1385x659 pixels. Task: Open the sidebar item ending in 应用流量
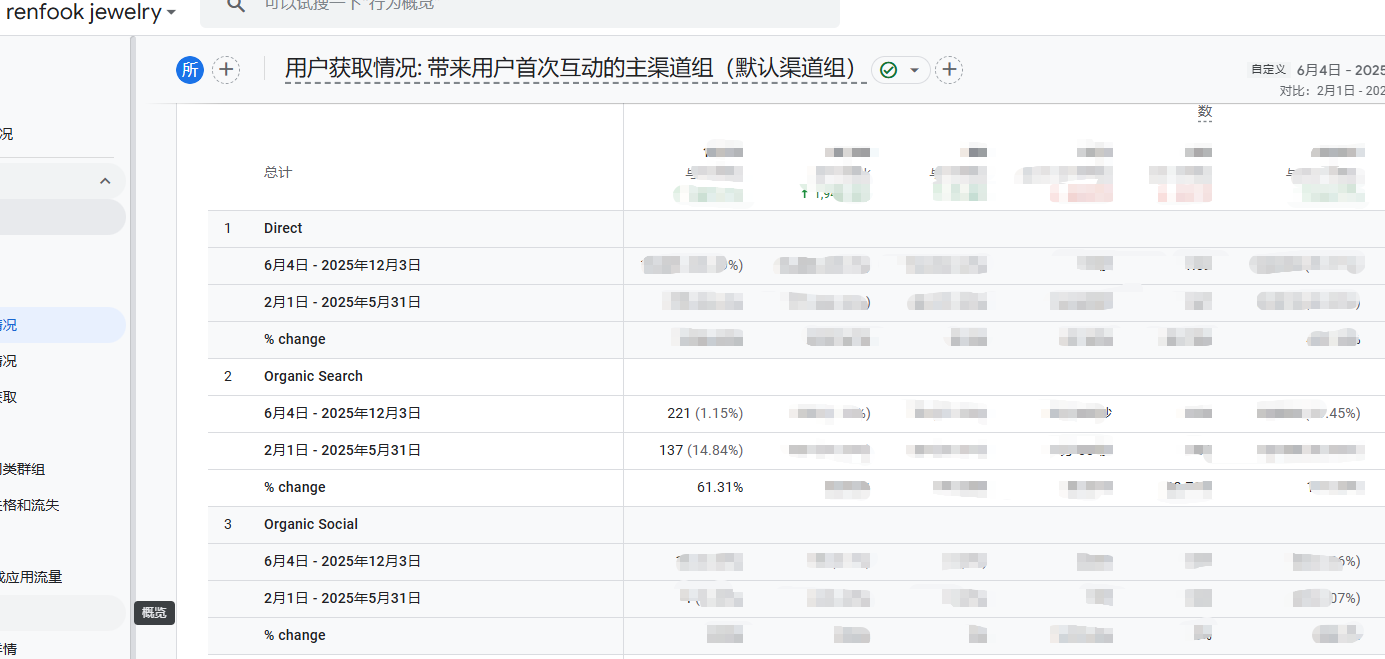pos(32,577)
